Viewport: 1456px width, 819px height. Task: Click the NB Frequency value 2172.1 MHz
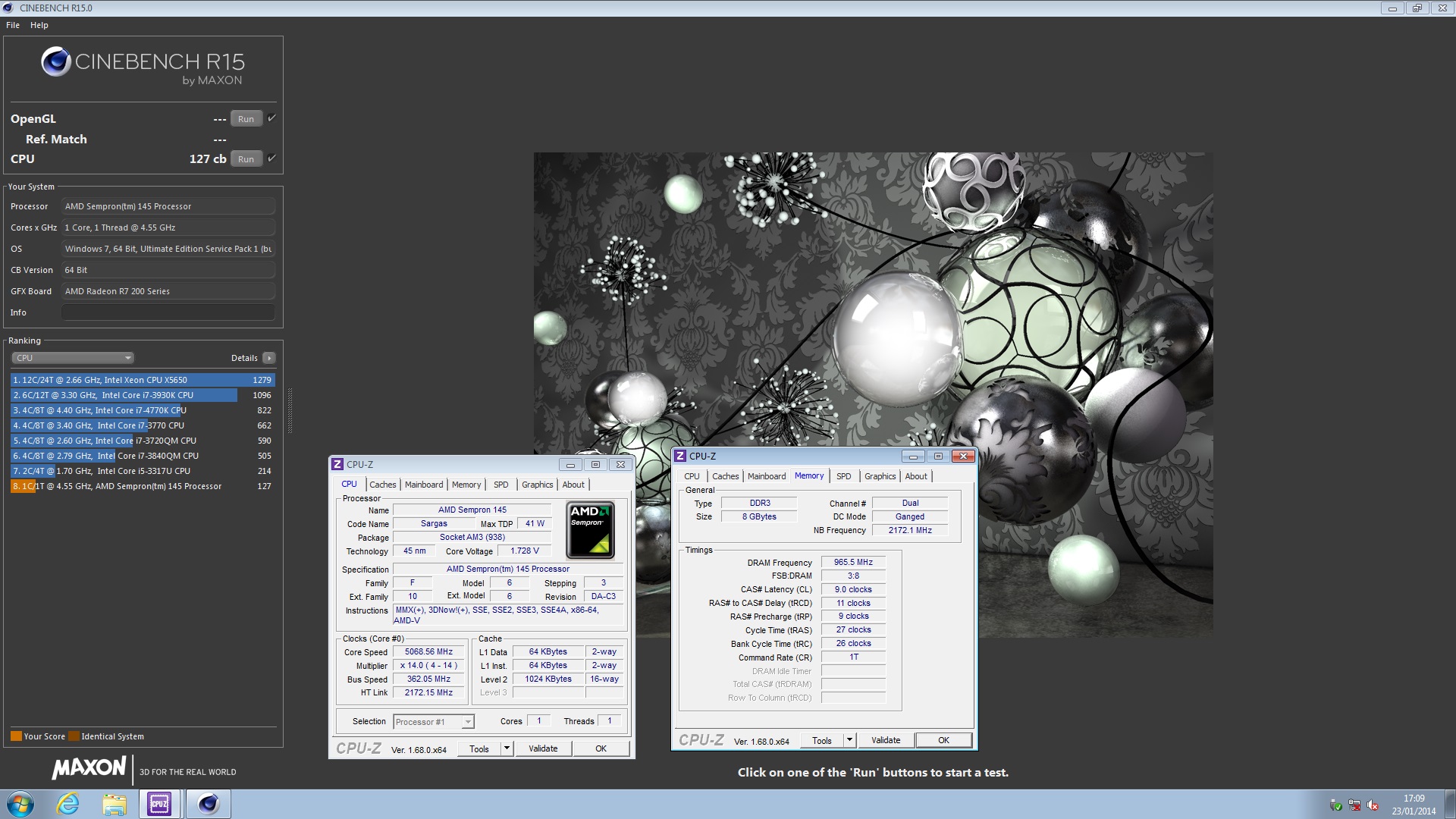tap(910, 530)
